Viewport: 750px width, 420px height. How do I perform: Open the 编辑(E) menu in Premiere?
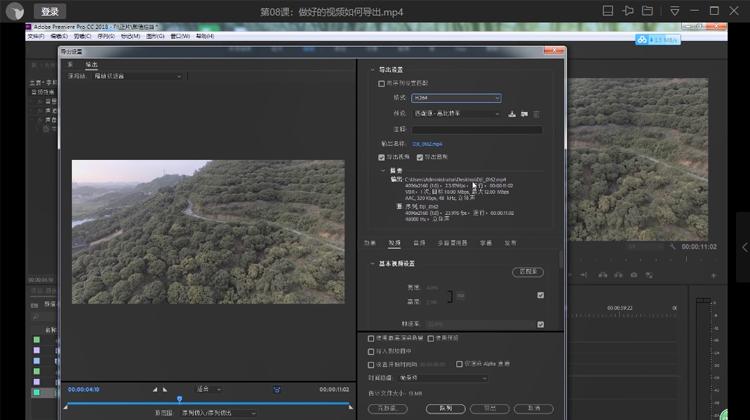(59, 36)
